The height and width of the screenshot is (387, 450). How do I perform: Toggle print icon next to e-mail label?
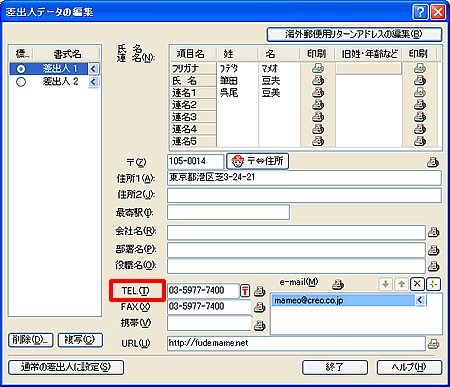tap(338, 284)
